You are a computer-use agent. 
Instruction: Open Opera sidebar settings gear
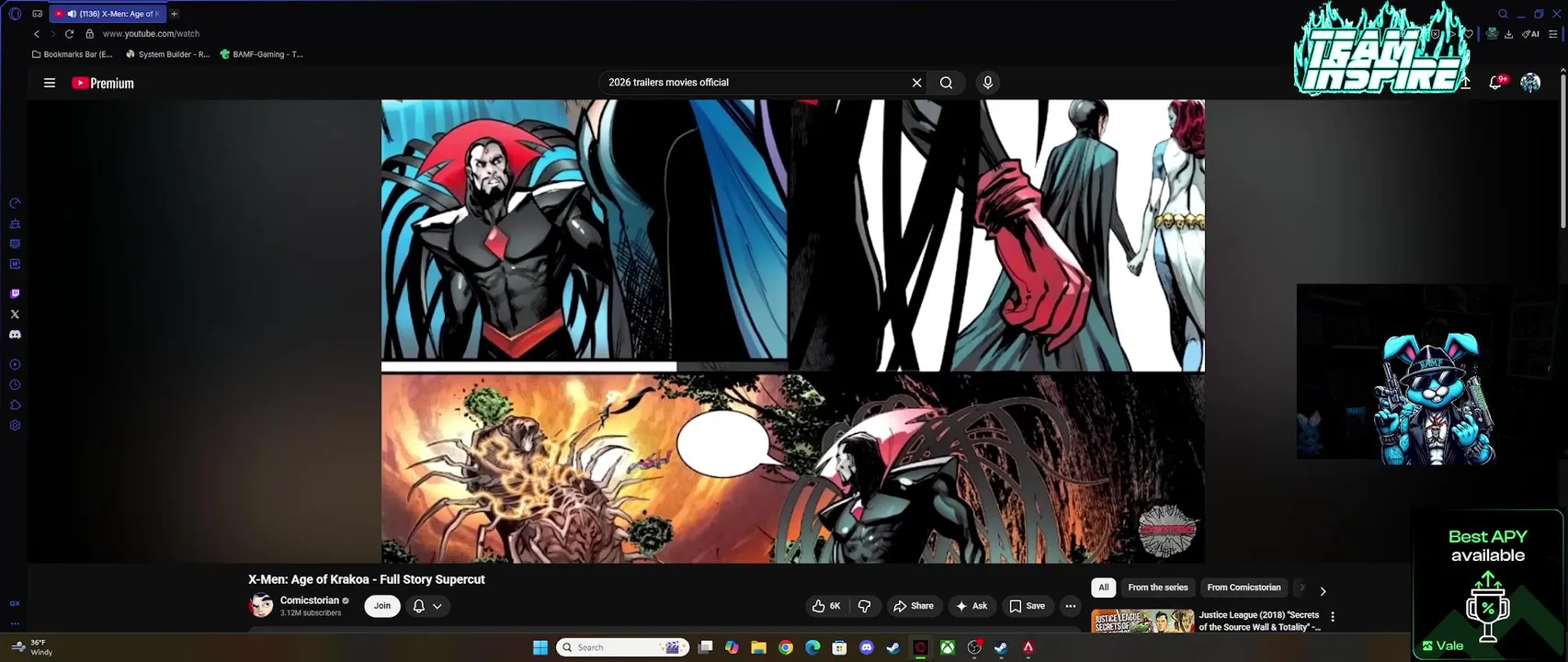[15, 426]
